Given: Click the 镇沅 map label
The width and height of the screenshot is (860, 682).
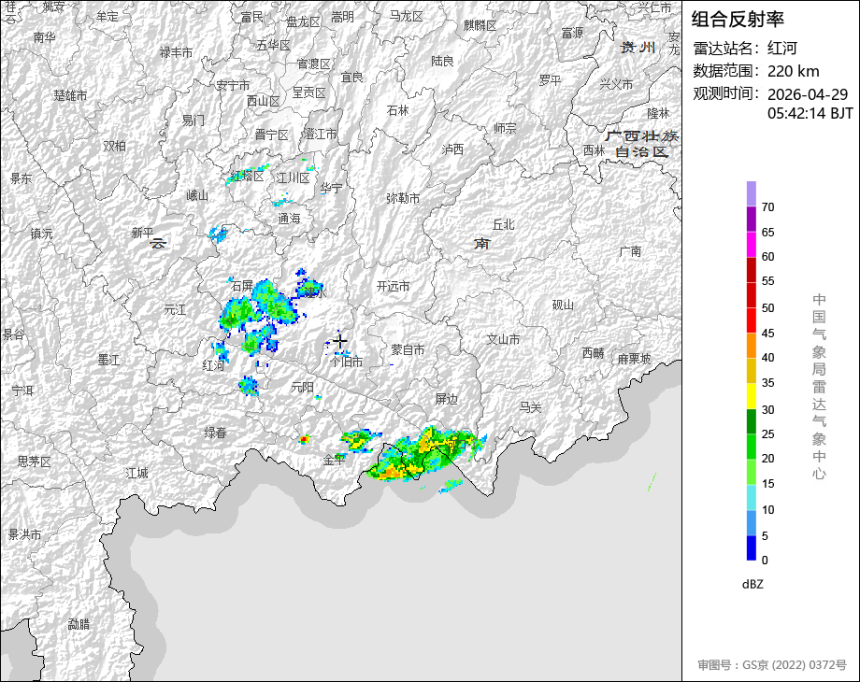Looking at the screenshot, I should (x=42, y=234).
